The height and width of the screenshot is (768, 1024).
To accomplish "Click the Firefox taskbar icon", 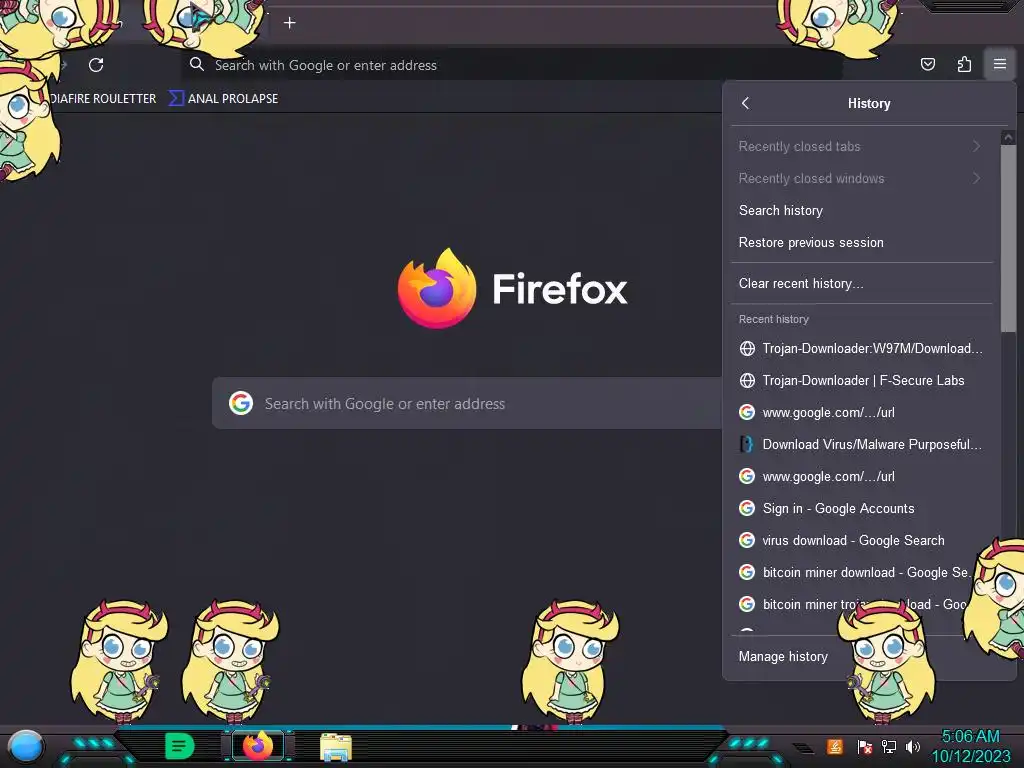I will point(258,746).
